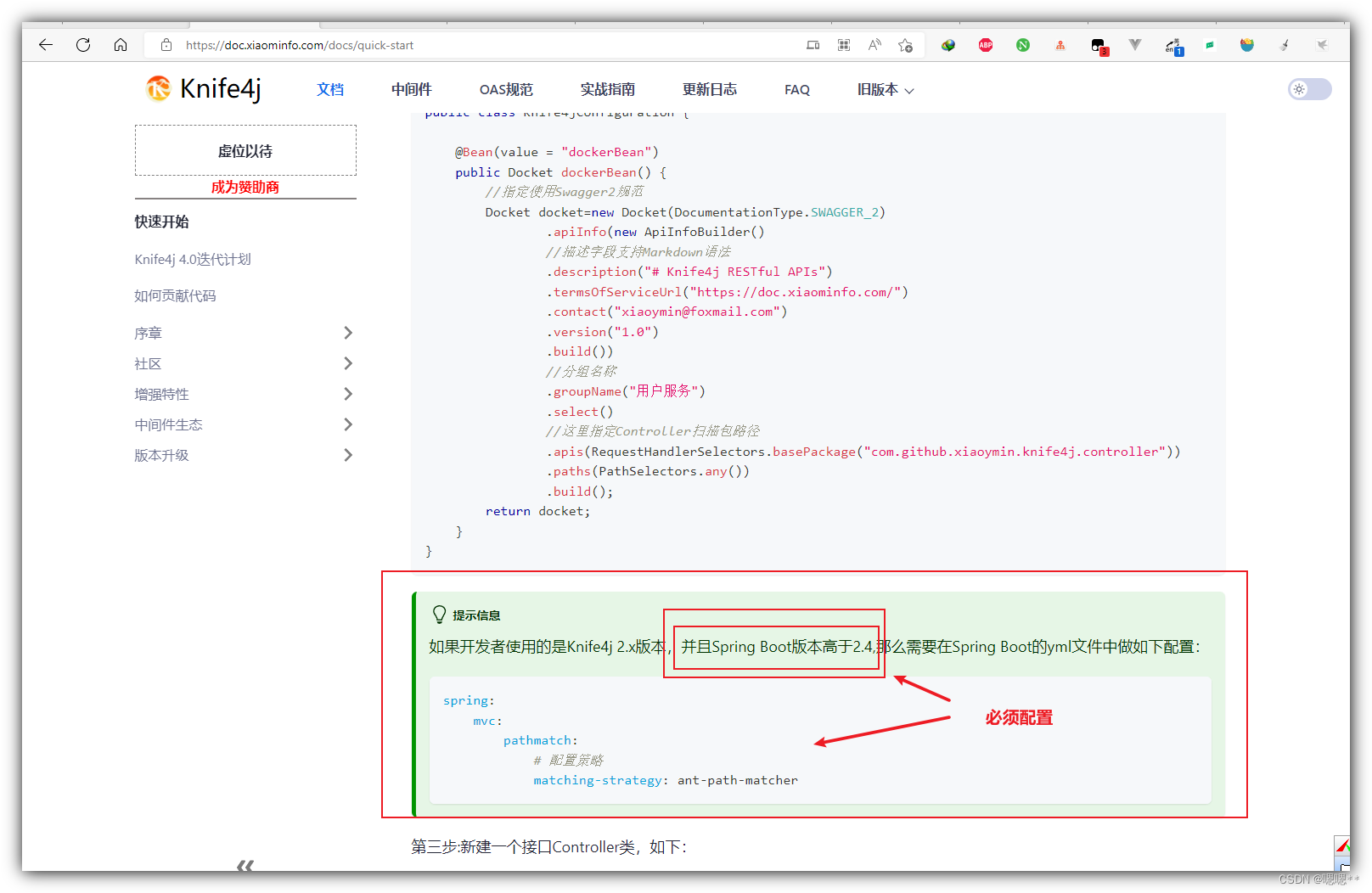Start read aloud icon in address bar

874,45
